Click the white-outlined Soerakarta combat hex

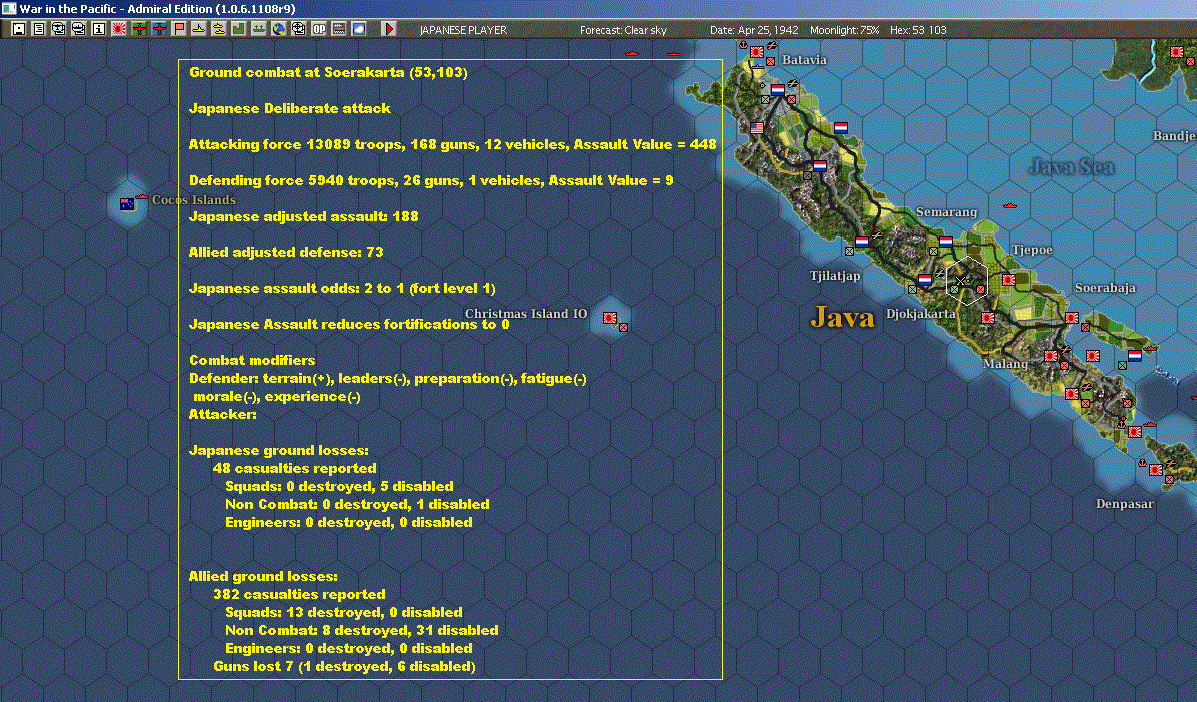point(966,281)
